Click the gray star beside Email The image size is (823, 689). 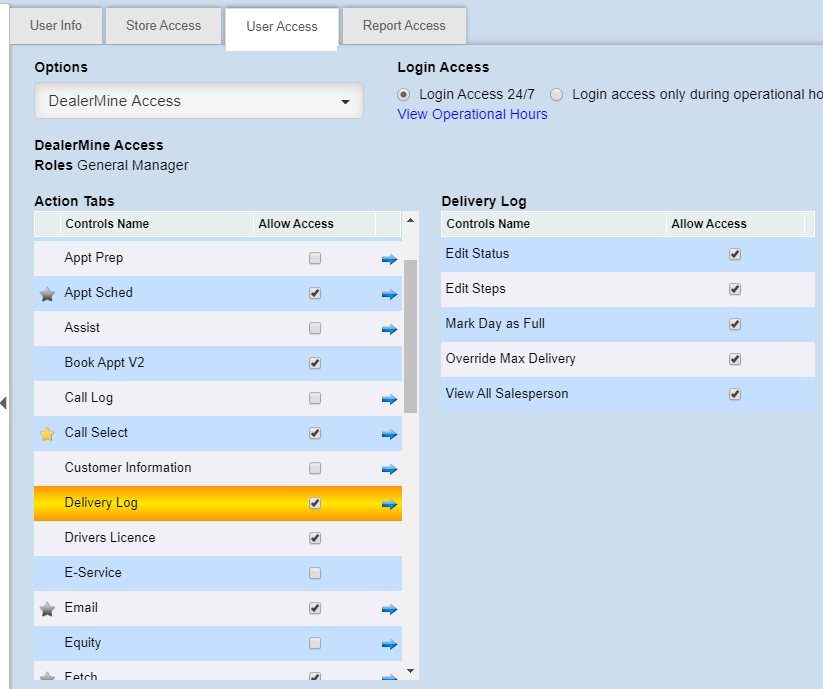tap(46, 609)
